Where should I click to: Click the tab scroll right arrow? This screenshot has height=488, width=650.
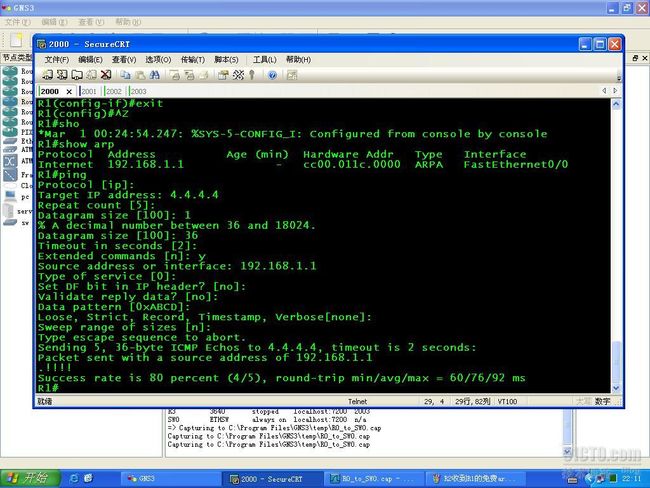pyautogui.click(x=615, y=90)
